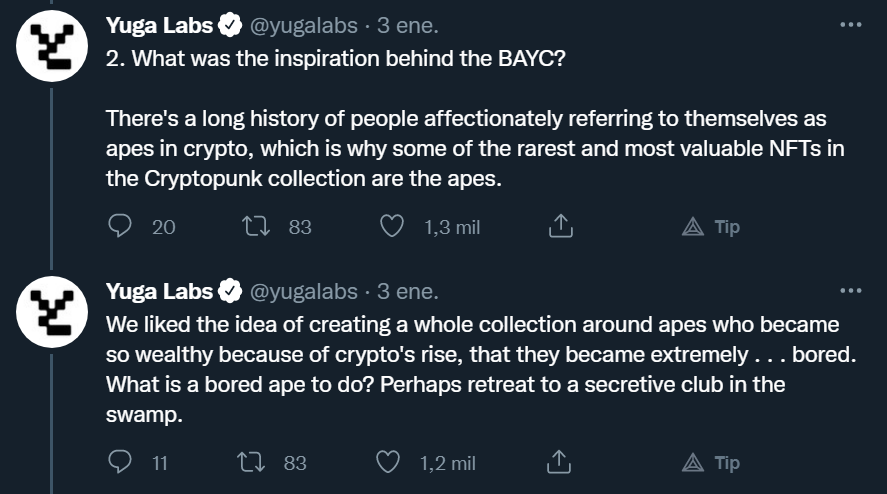Open more options on second tweet
887x494 pixels.
point(851,291)
